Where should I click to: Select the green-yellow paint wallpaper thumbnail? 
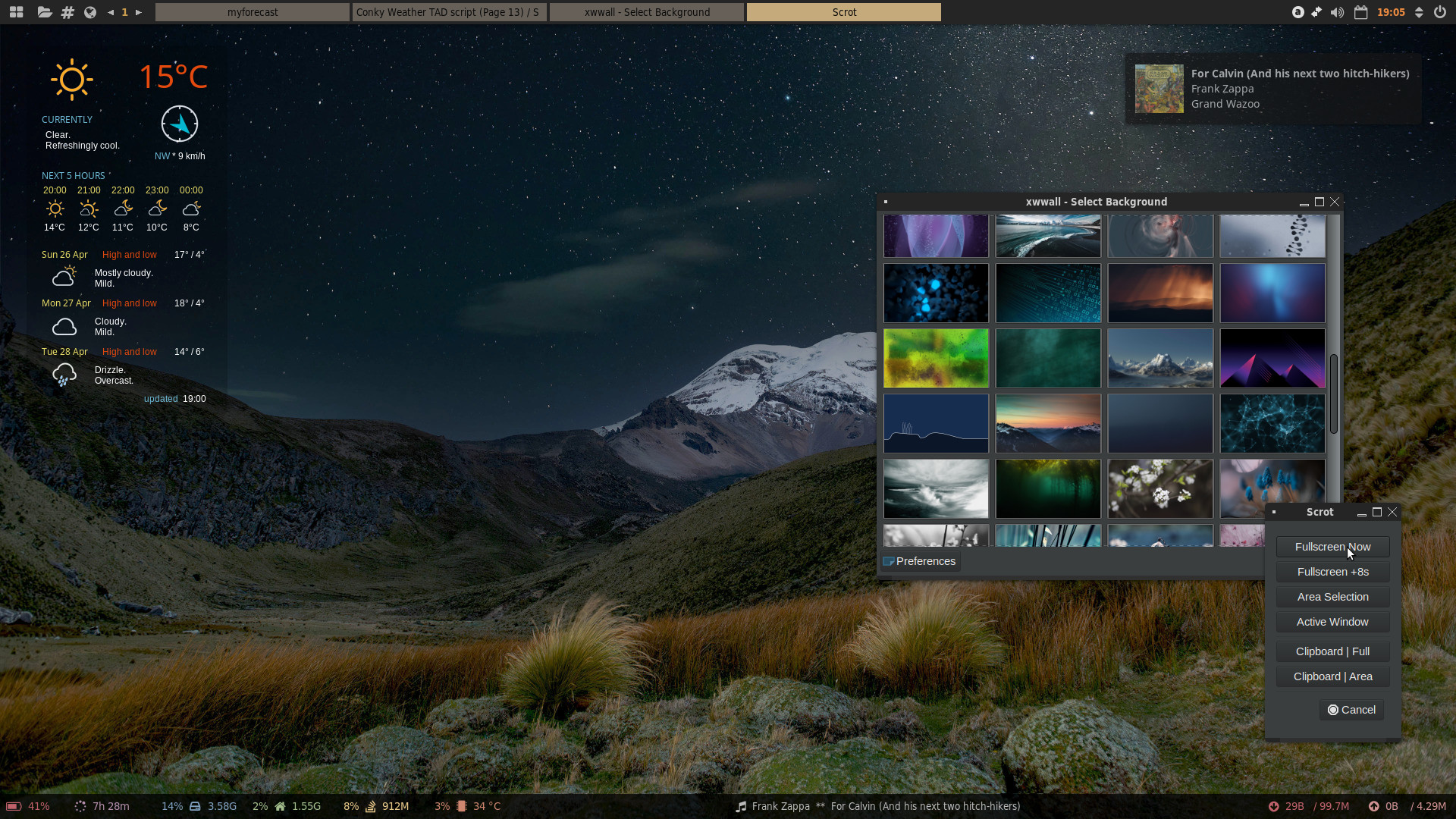tap(936, 358)
